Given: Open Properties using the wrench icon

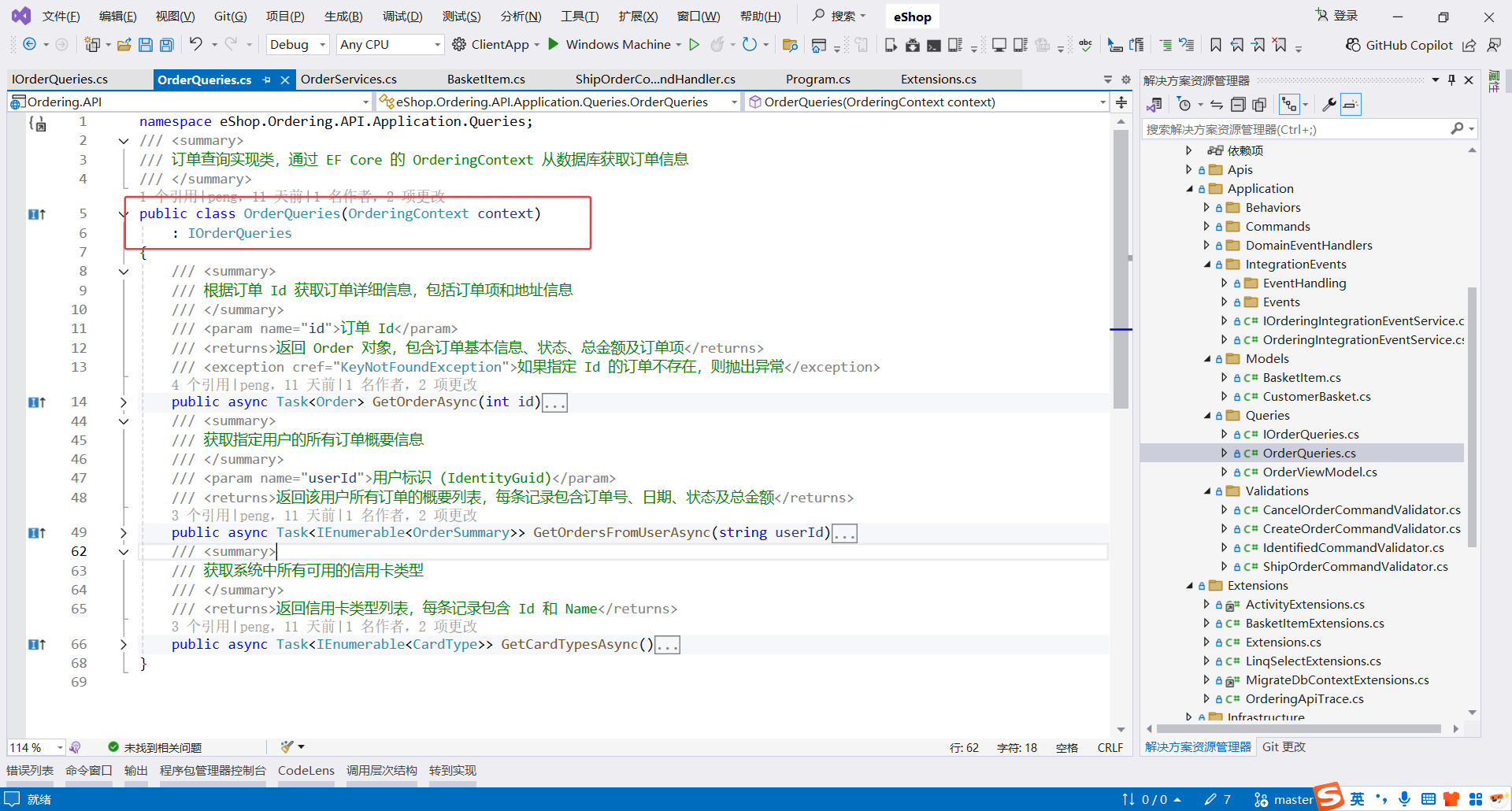Looking at the screenshot, I should click(x=1329, y=104).
